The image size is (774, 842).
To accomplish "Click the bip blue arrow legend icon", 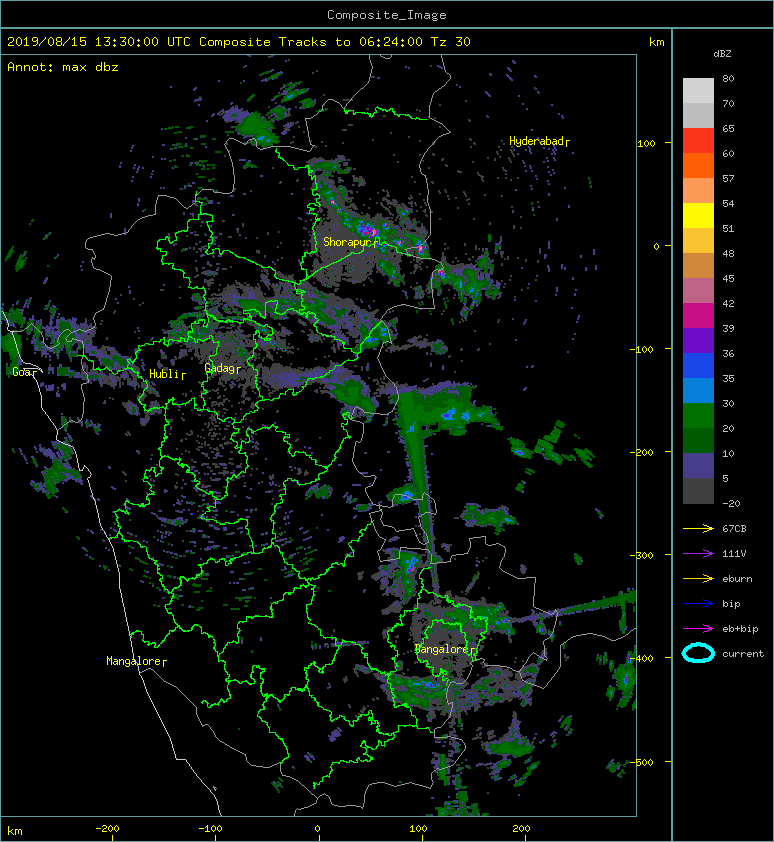I will point(698,604).
